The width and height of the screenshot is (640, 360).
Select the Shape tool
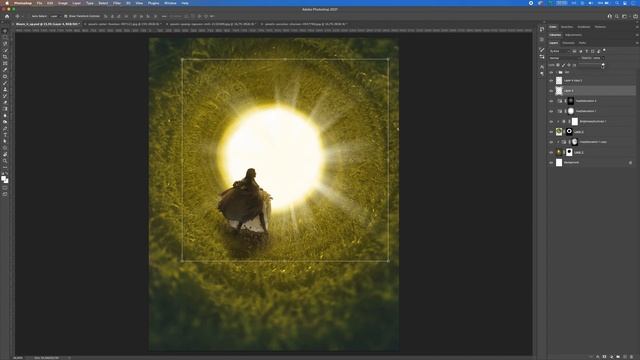tap(5, 148)
